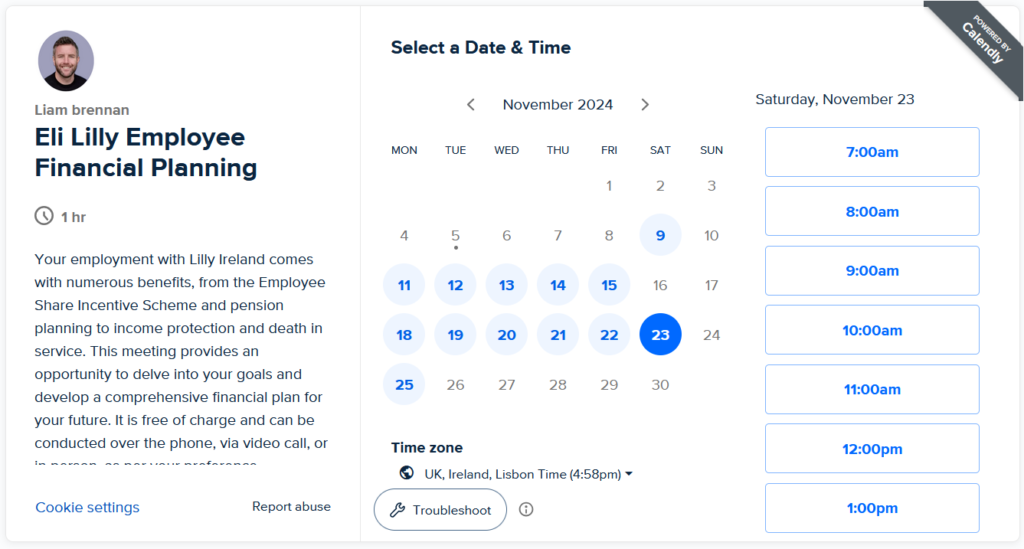Choose November 12 on the calendar
1024x549 pixels.
click(455, 285)
